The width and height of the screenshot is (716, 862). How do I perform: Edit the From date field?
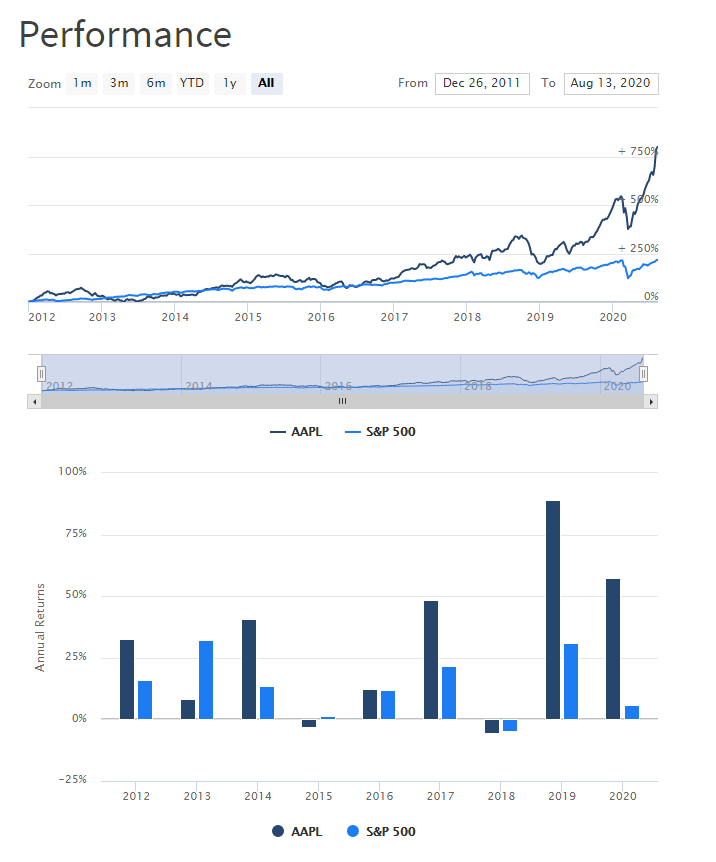(482, 84)
